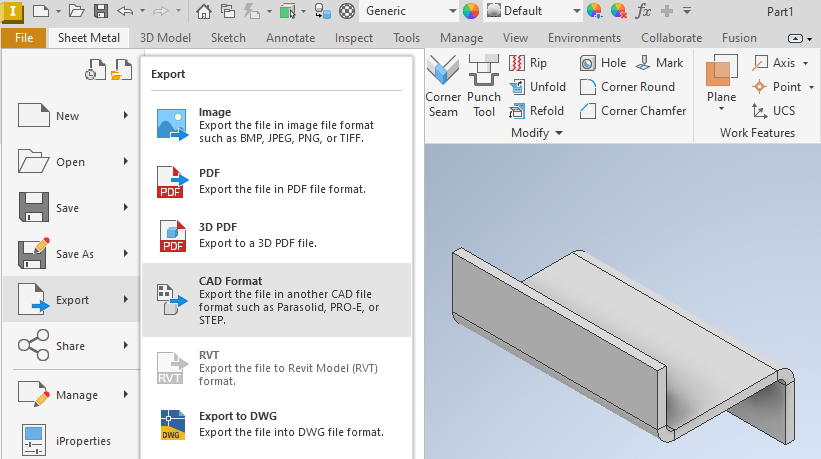Click the appearance color wheel icon

click(x=470, y=12)
